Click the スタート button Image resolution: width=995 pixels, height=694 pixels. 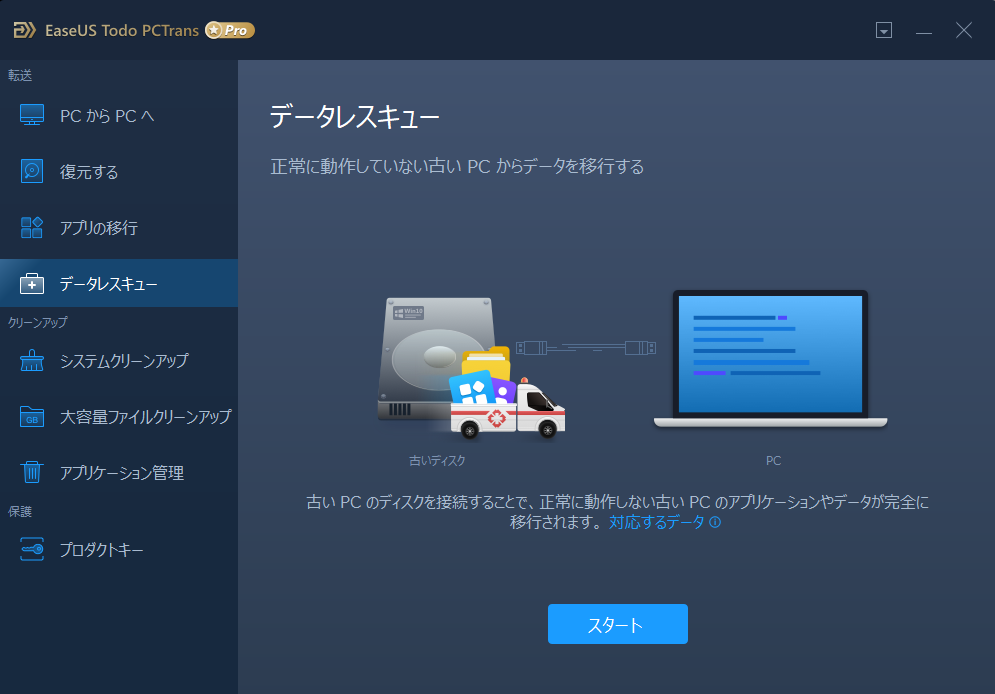617,624
